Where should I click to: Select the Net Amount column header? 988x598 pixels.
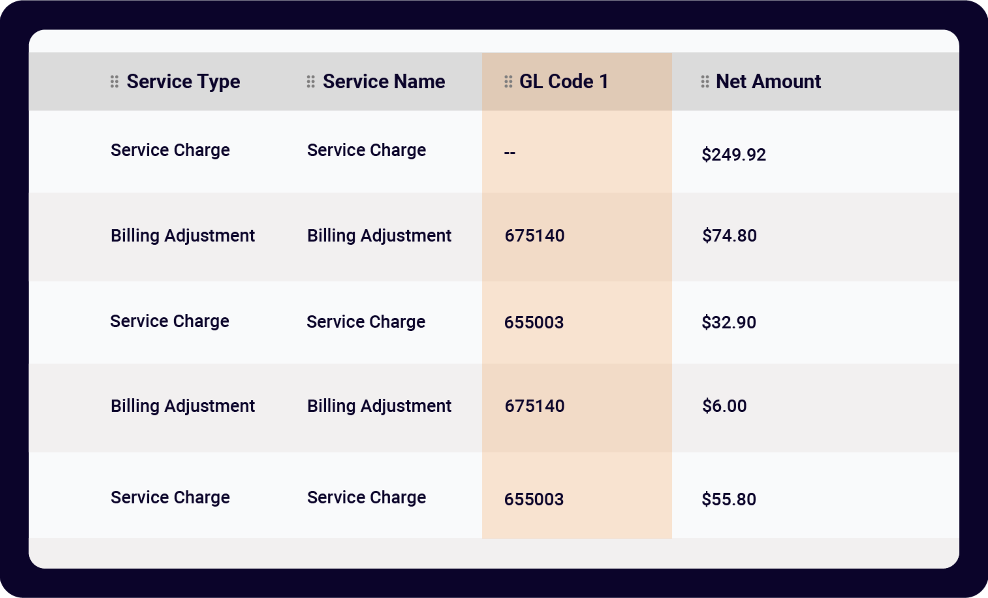768,82
